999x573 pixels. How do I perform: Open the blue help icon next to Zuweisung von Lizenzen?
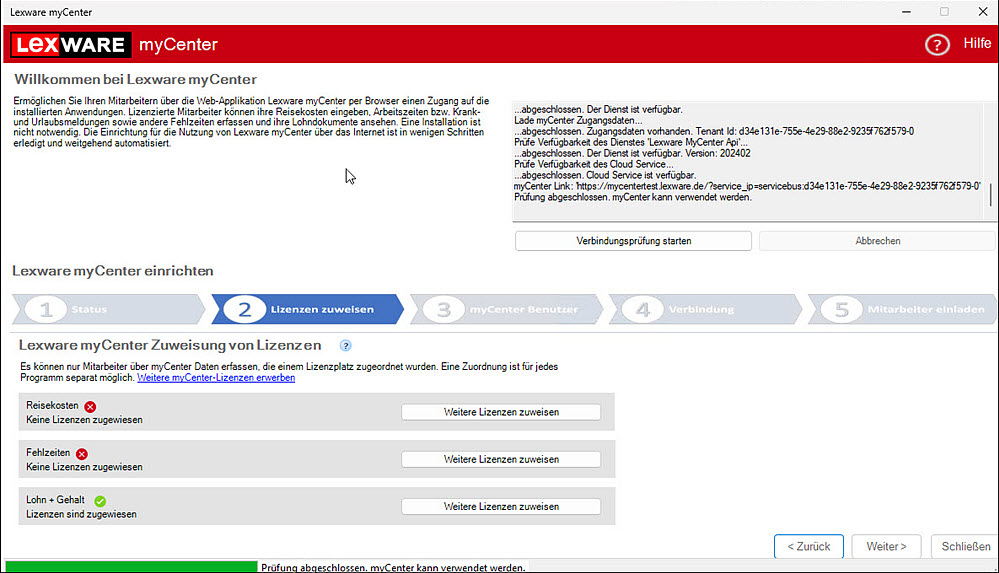click(x=346, y=346)
